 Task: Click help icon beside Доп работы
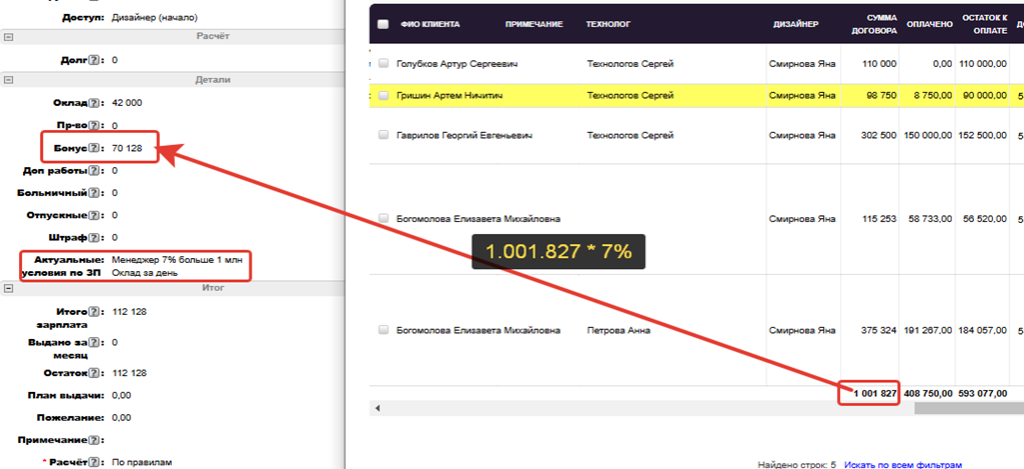pos(95,171)
